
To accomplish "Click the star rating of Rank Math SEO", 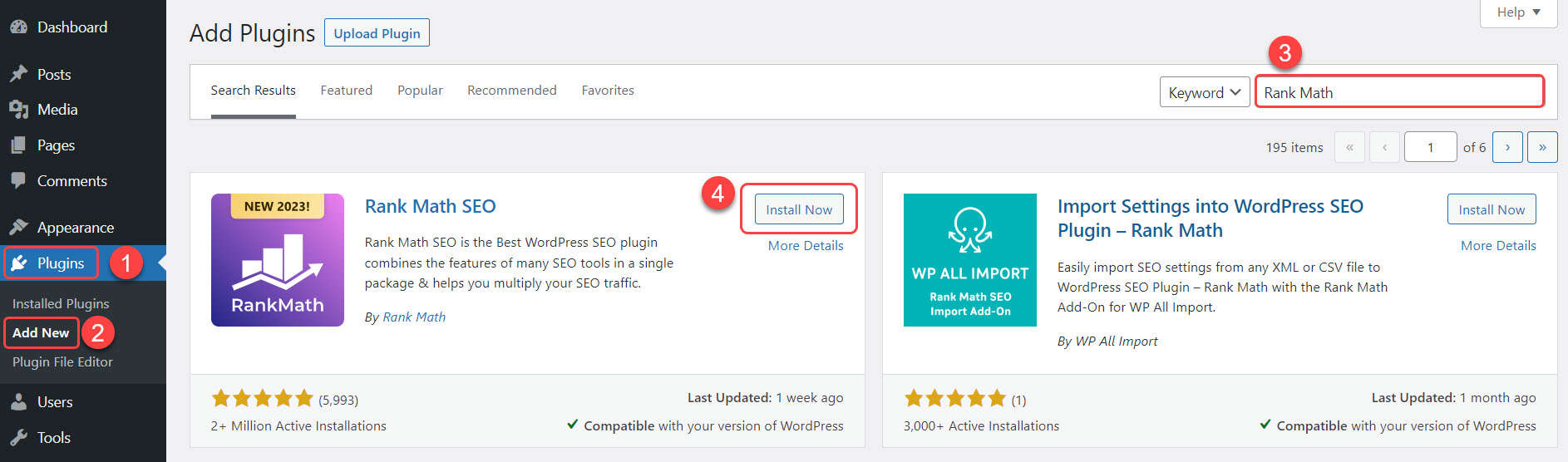I will click(263, 398).
